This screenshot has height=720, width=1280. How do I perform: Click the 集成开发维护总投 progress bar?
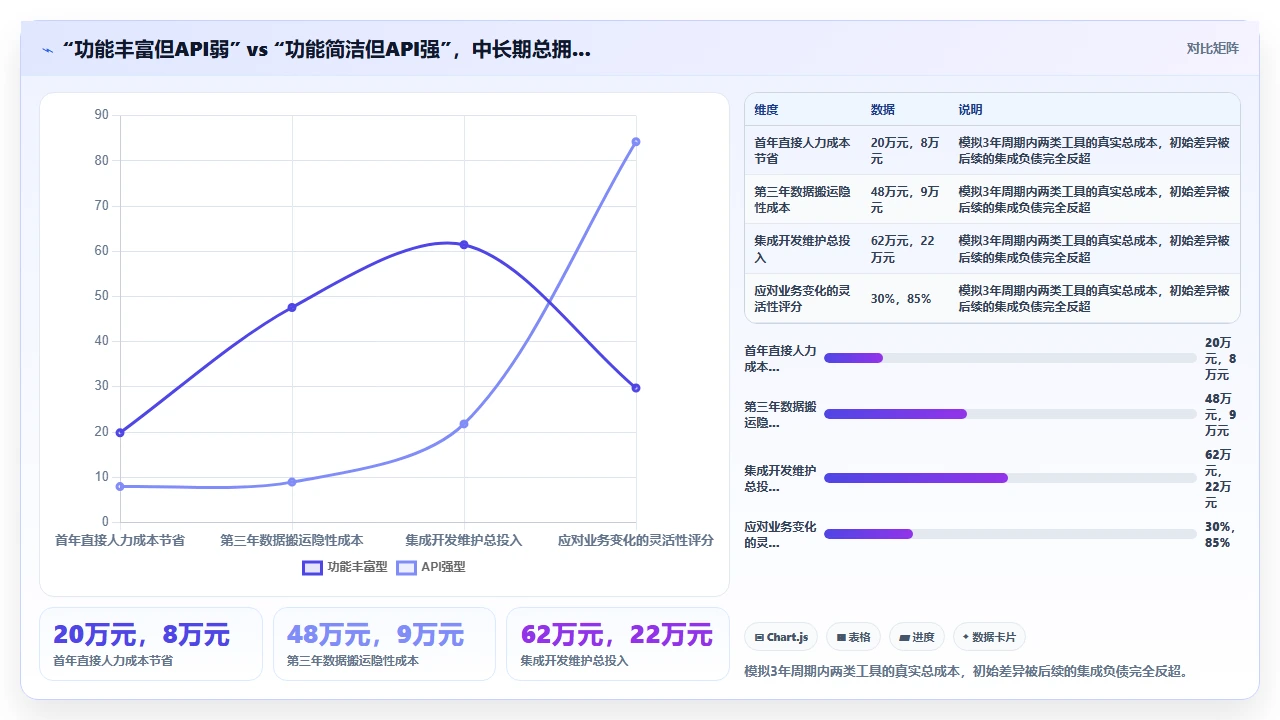(1010, 478)
